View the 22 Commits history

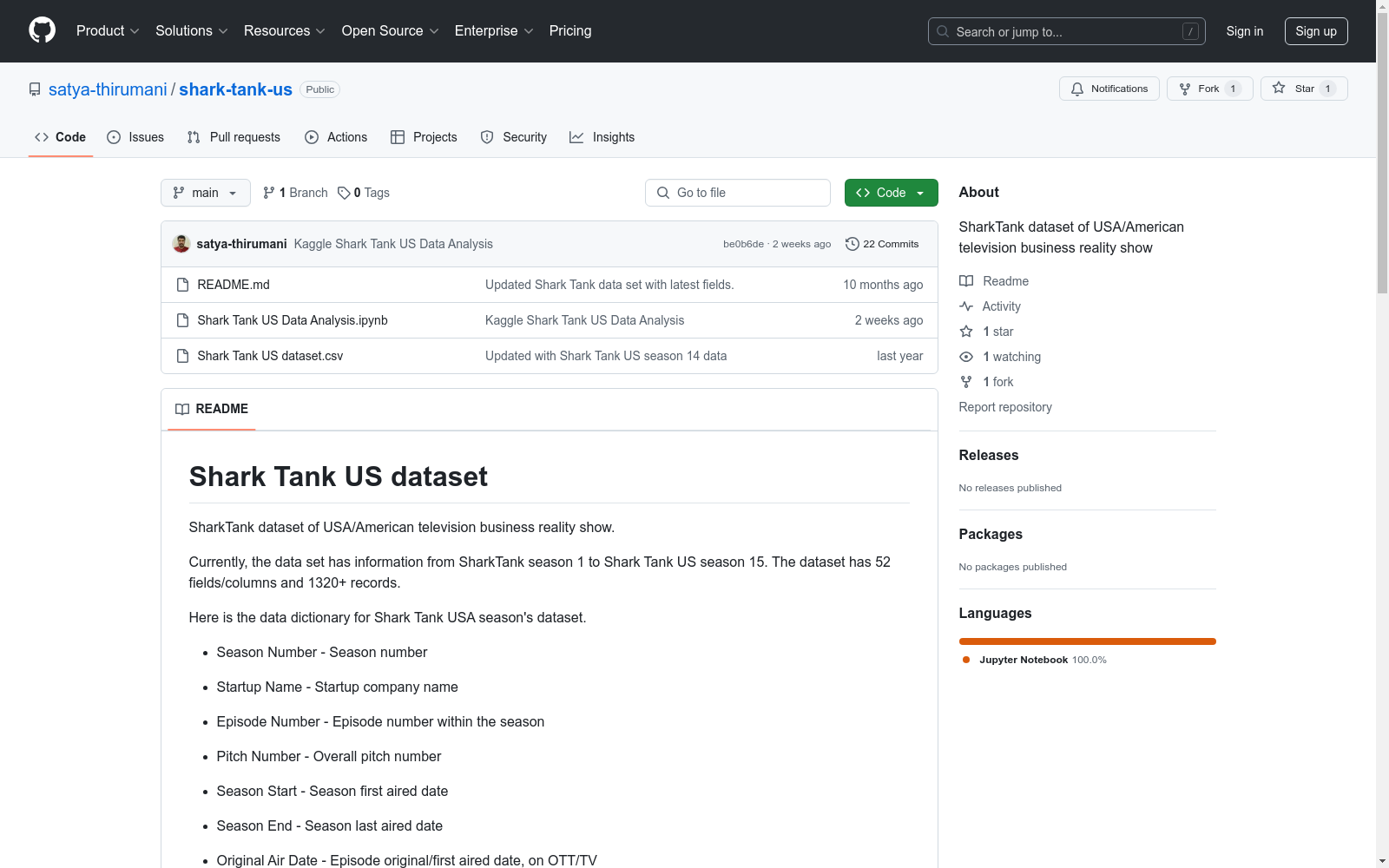tap(882, 244)
